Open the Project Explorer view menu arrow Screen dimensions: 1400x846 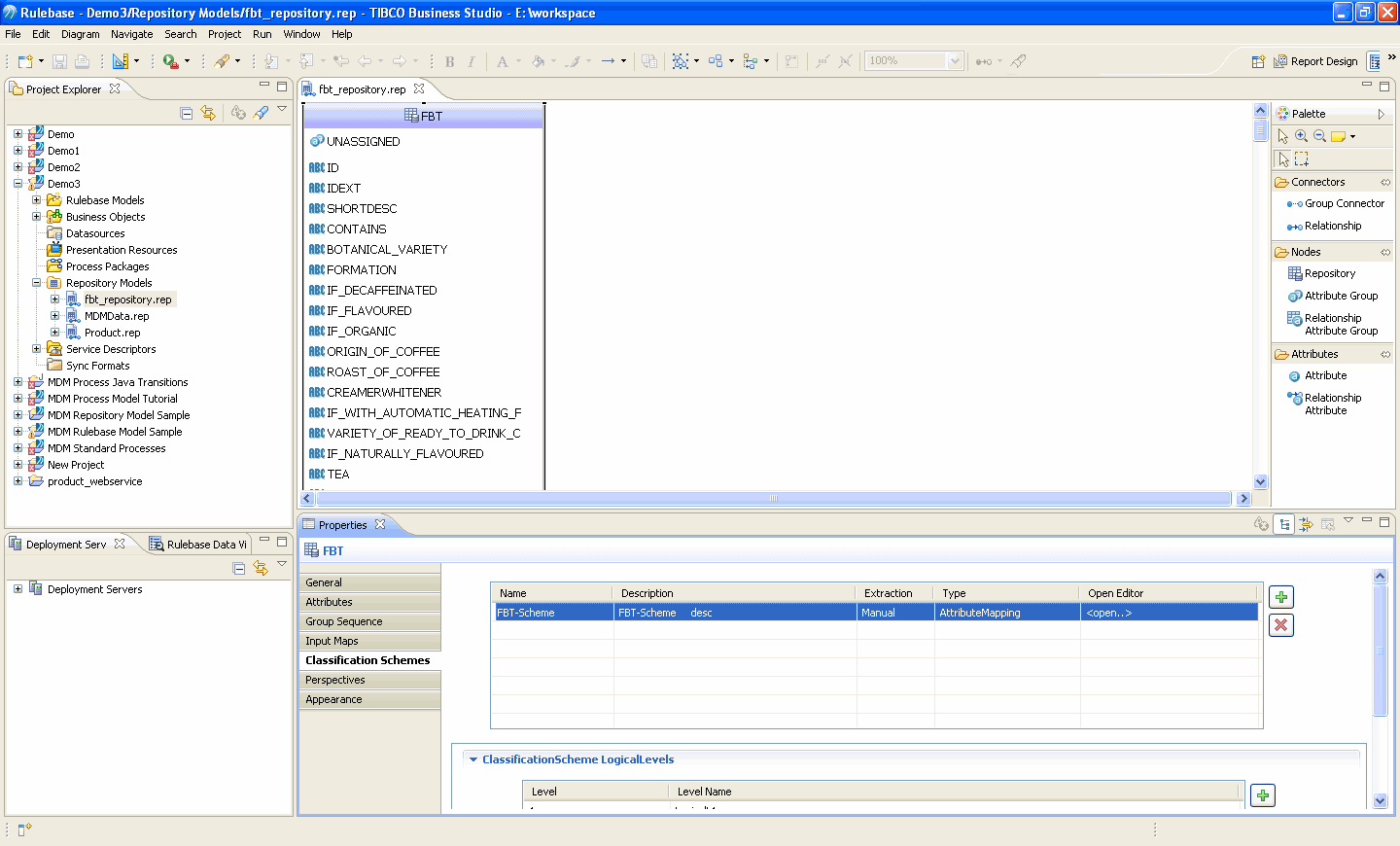pos(282,109)
